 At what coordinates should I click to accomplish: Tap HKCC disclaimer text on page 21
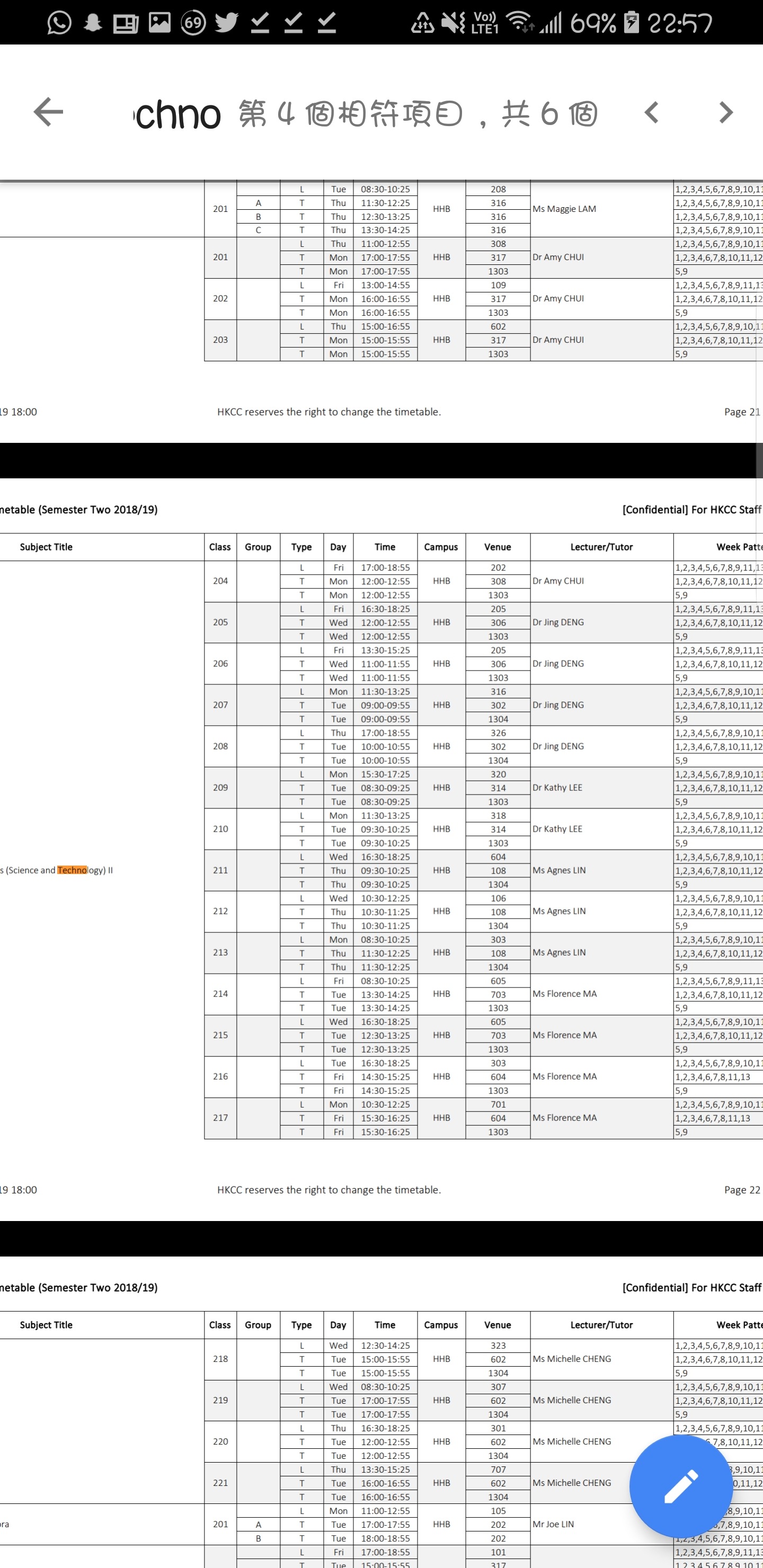coord(329,412)
